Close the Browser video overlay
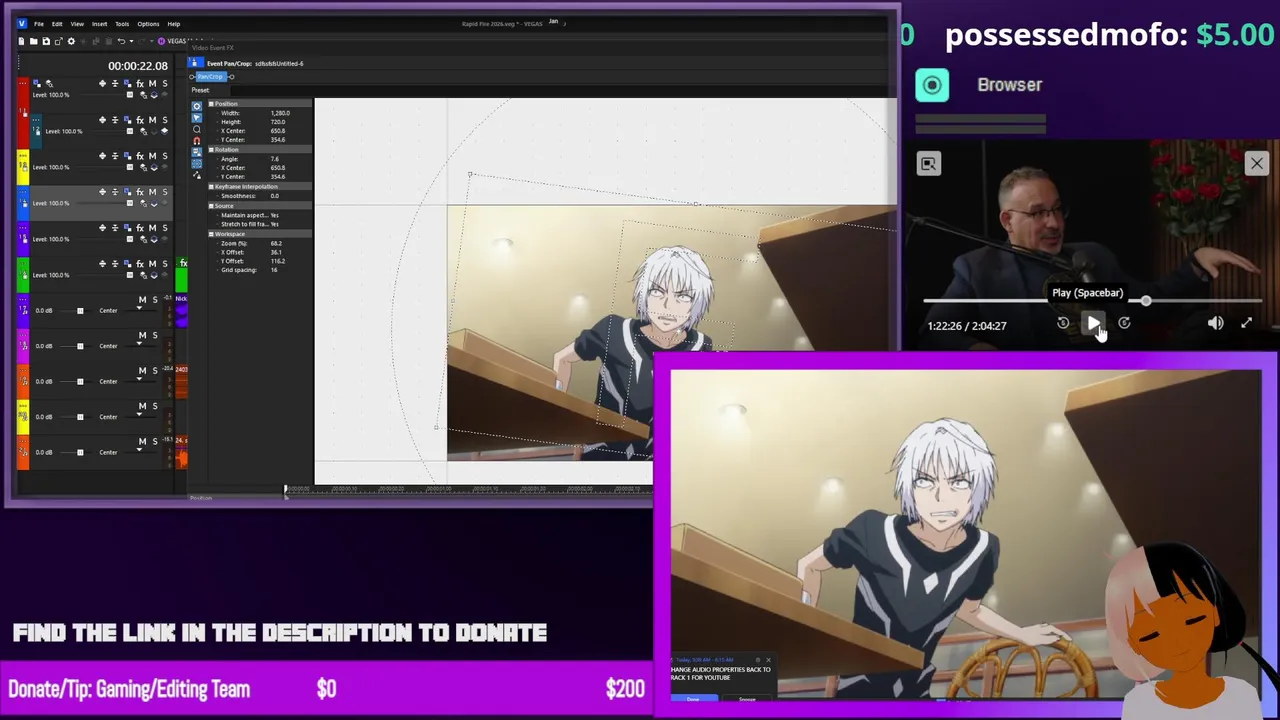Image resolution: width=1280 pixels, height=720 pixels. [x=1256, y=163]
